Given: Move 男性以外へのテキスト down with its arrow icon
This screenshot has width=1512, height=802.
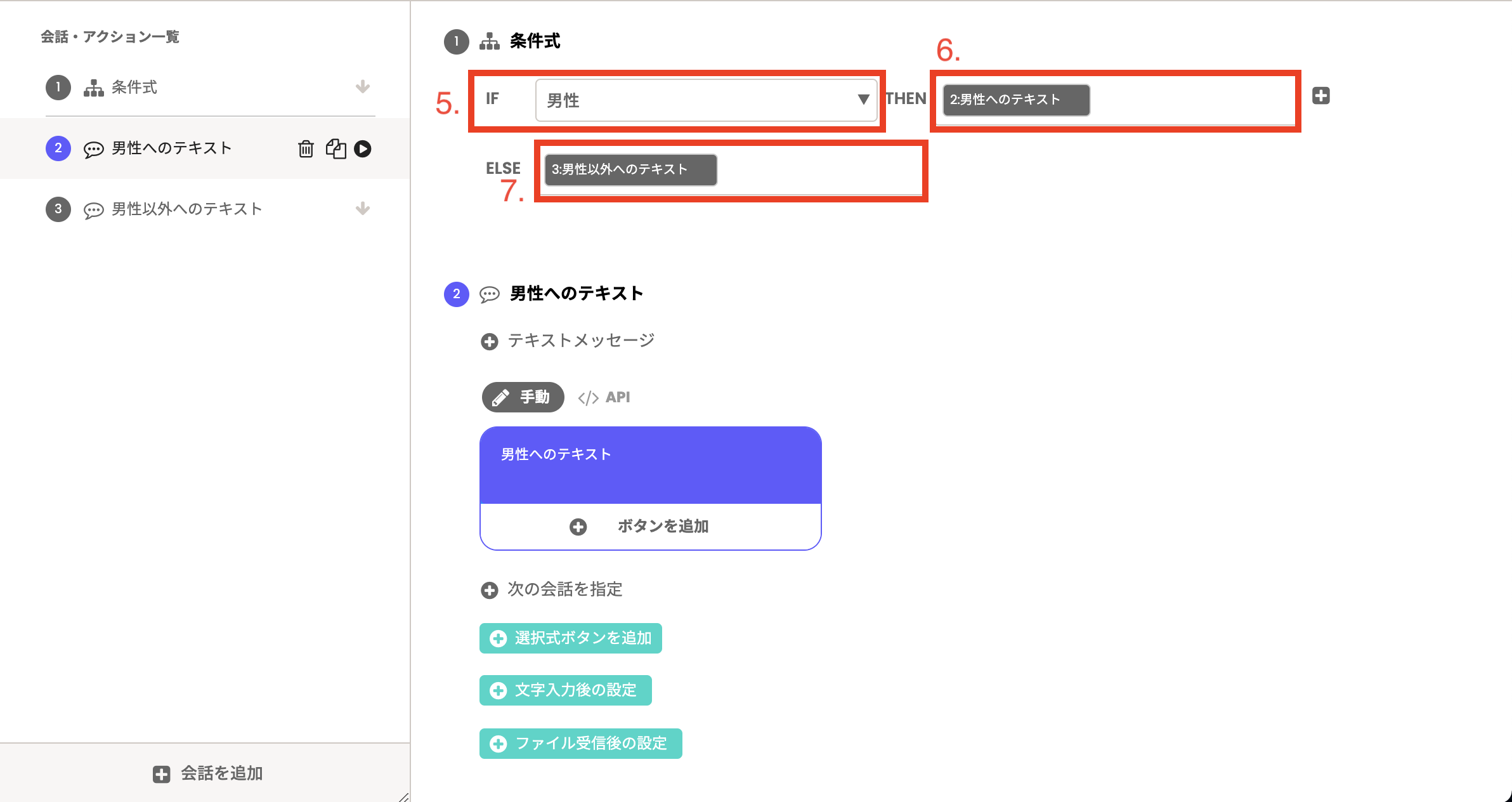Looking at the screenshot, I should (363, 209).
